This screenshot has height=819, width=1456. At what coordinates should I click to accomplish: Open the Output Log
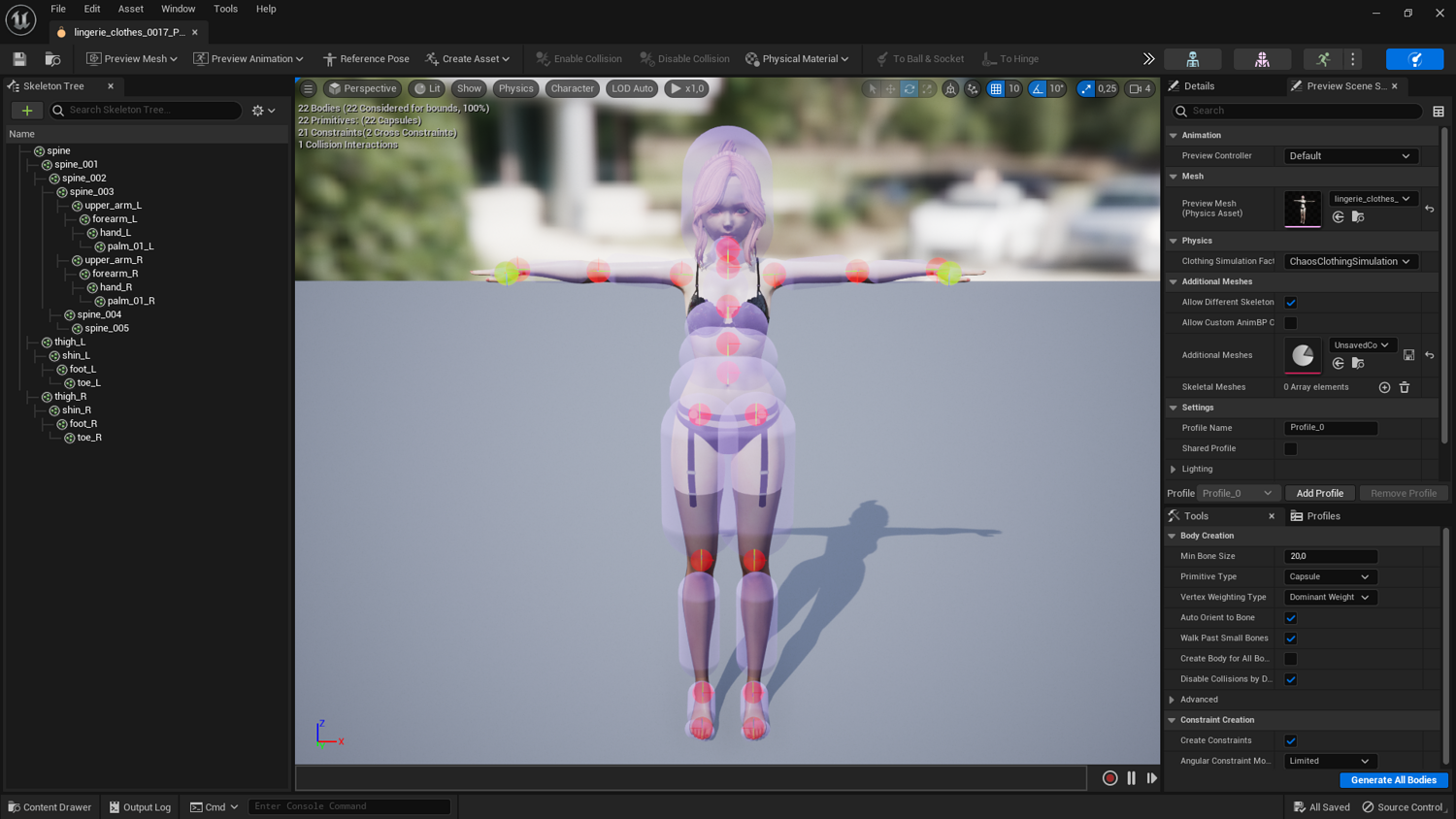(x=141, y=807)
